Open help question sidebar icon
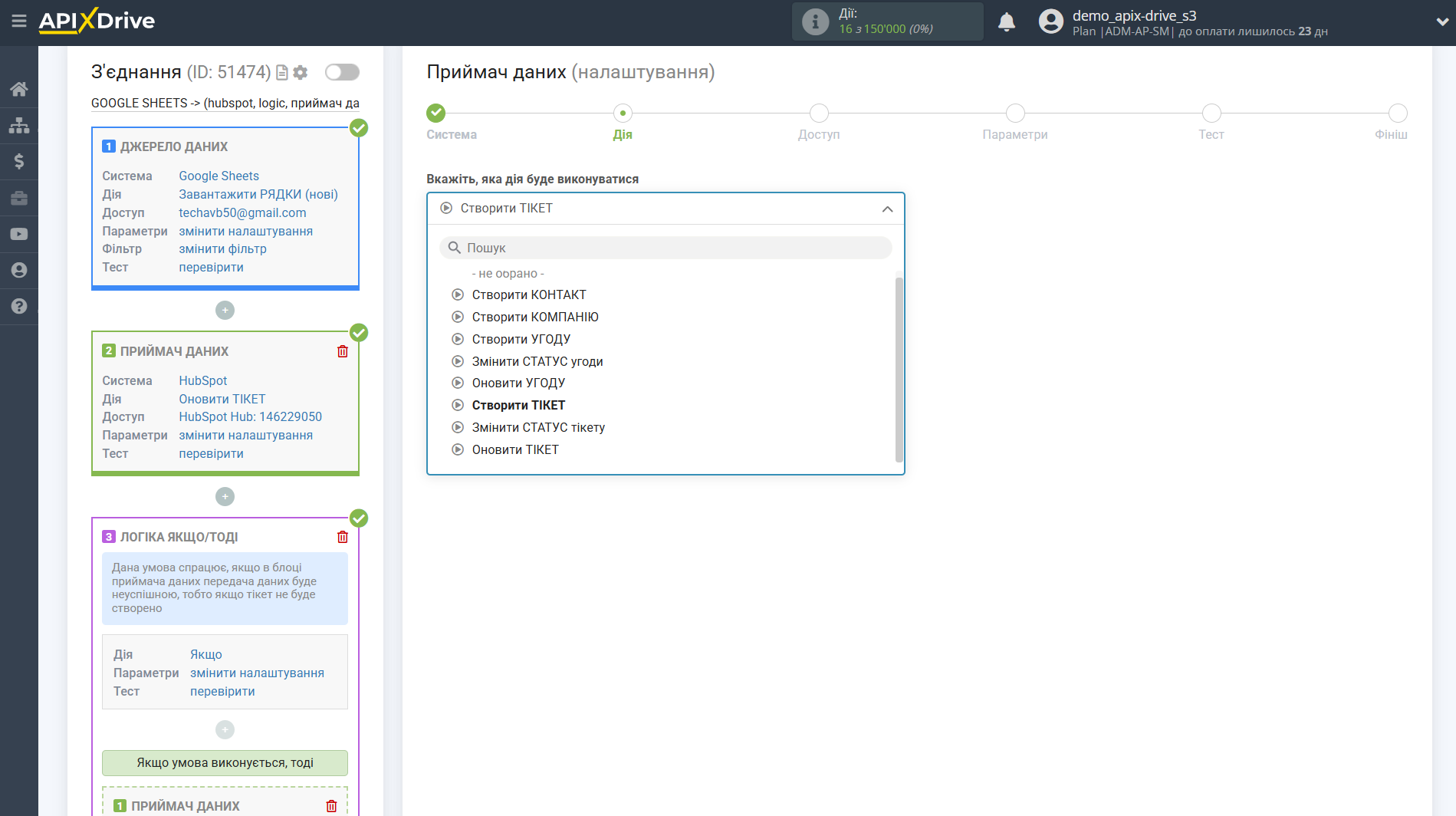Screen dimensions: 1456x816 pos(19,306)
